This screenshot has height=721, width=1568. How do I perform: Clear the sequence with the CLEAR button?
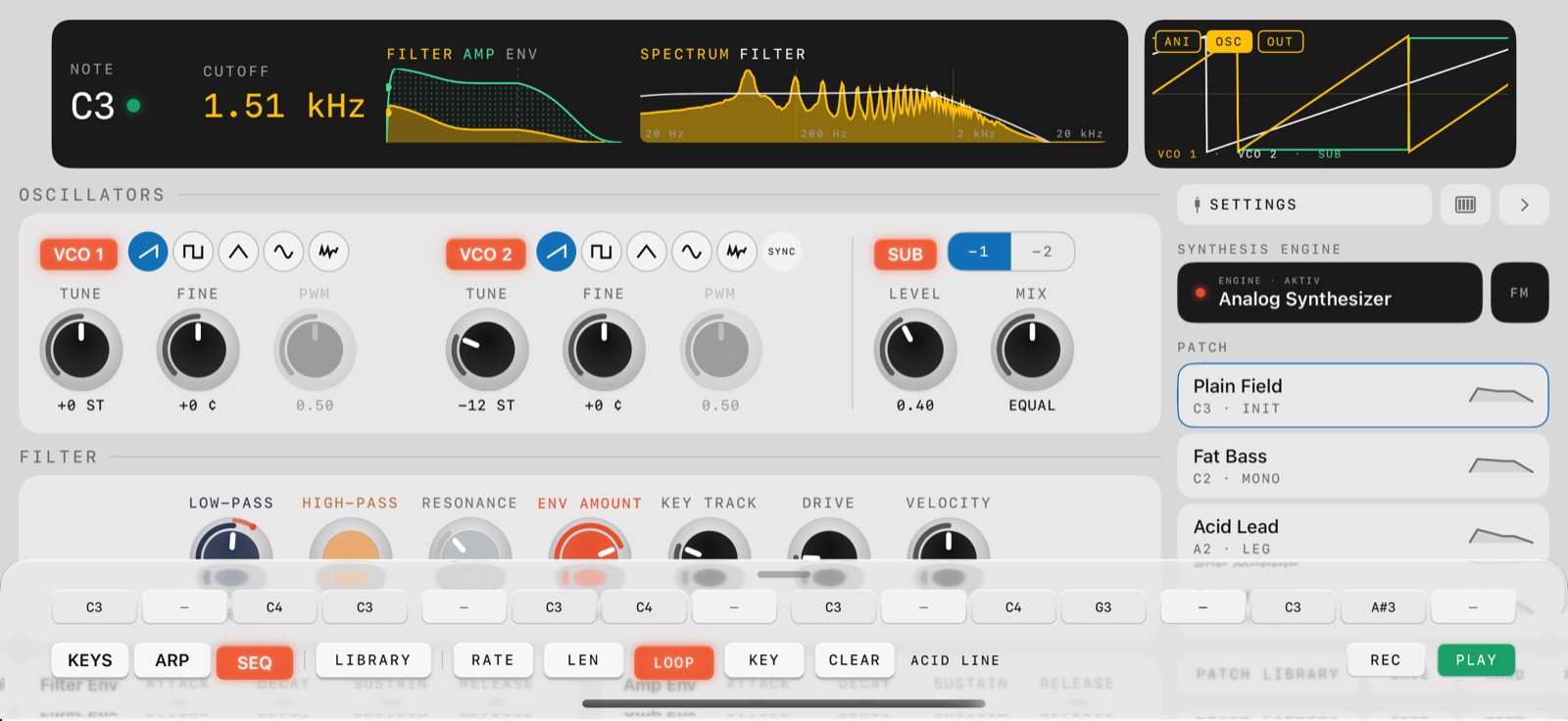(x=855, y=660)
